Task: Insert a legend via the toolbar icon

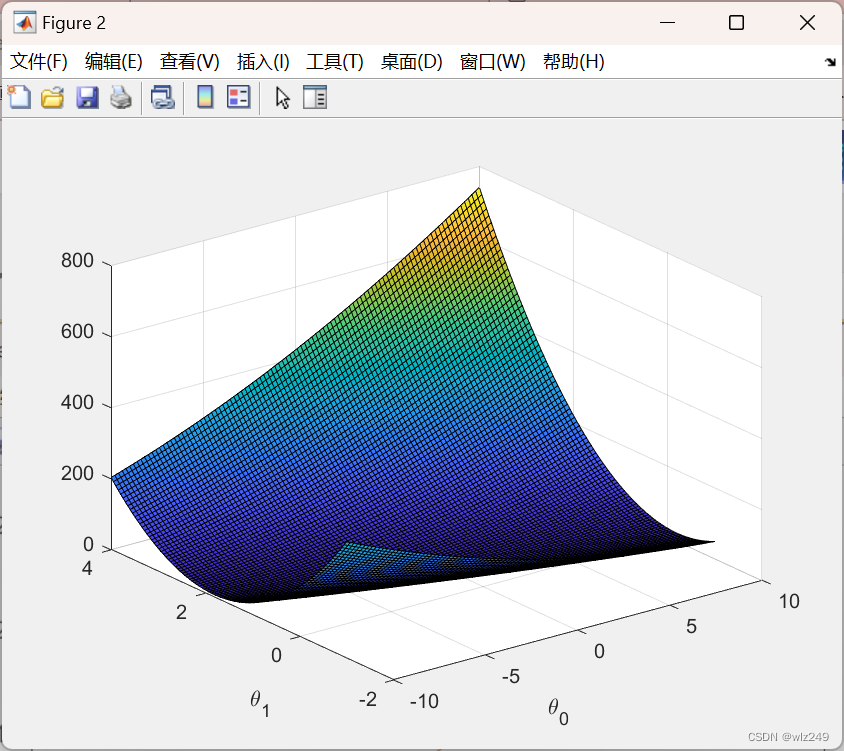Action: [x=238, y=97]
